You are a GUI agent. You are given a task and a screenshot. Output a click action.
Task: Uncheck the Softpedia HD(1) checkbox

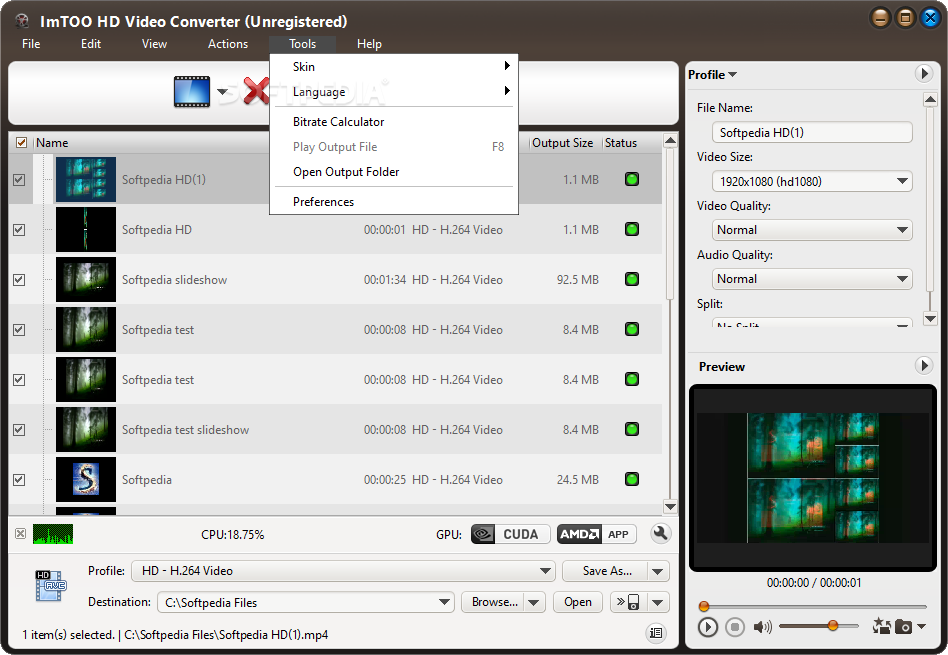(x=19, y=180)
